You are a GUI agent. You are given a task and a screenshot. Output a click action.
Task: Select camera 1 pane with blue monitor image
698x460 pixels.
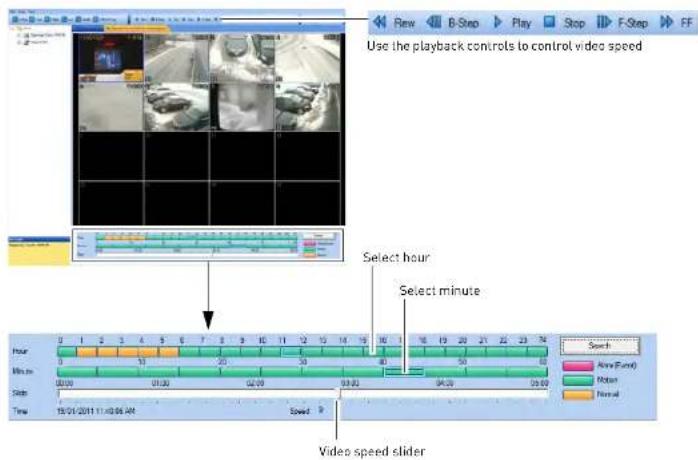pos(111,58)
